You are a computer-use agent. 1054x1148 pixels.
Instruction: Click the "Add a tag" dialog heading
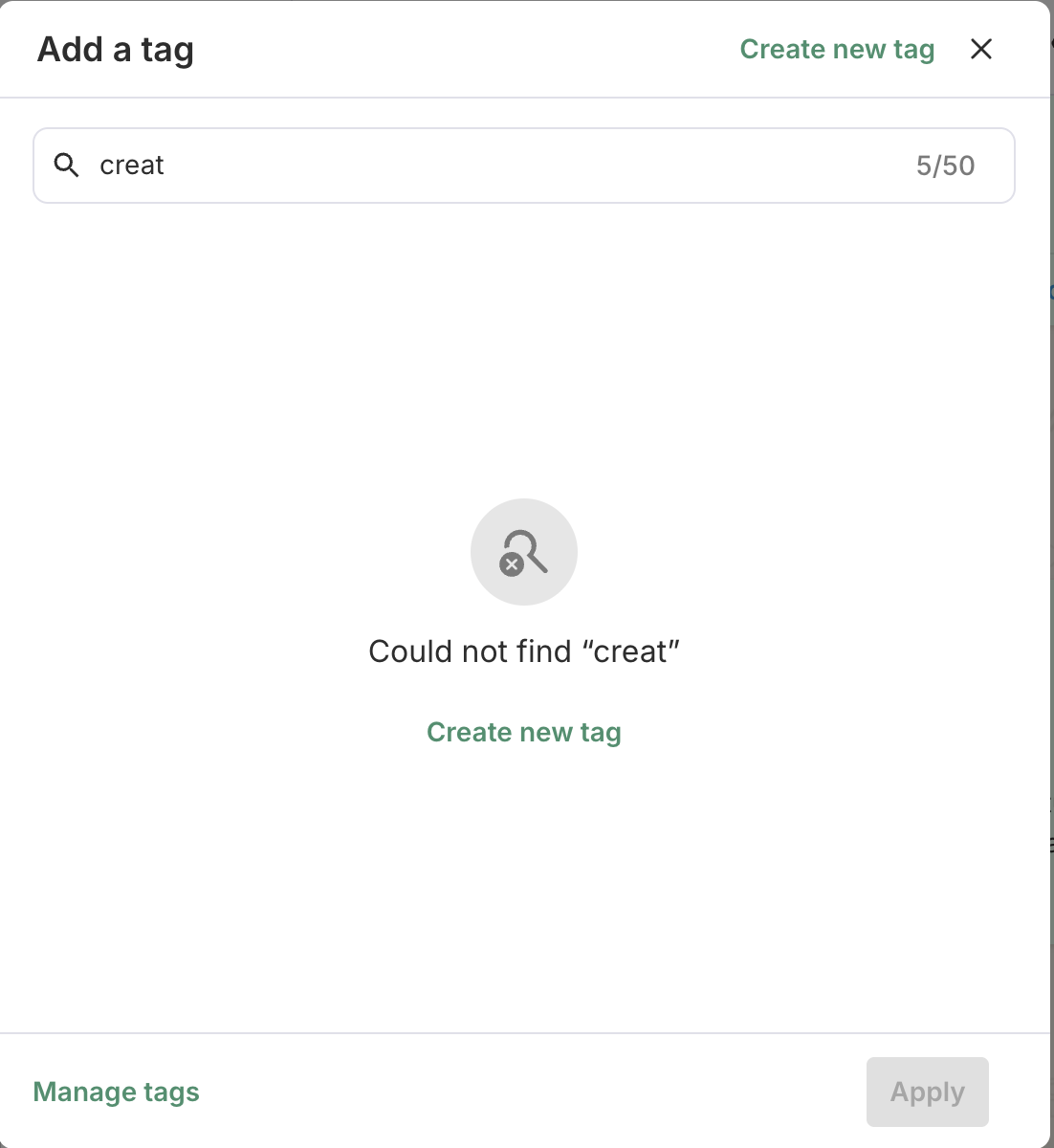pyautogui.click(x=115, y=49)
